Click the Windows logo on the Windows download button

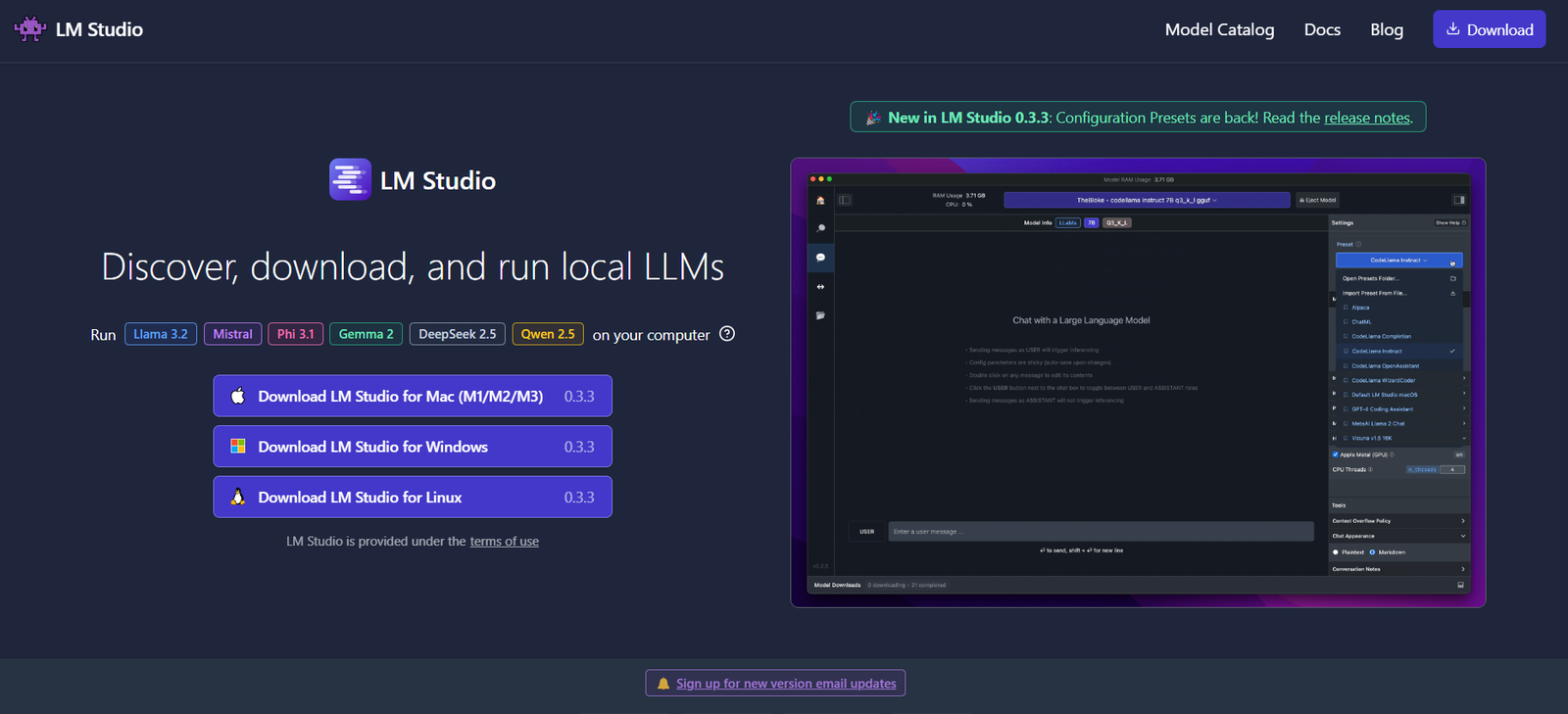[238, 447]
